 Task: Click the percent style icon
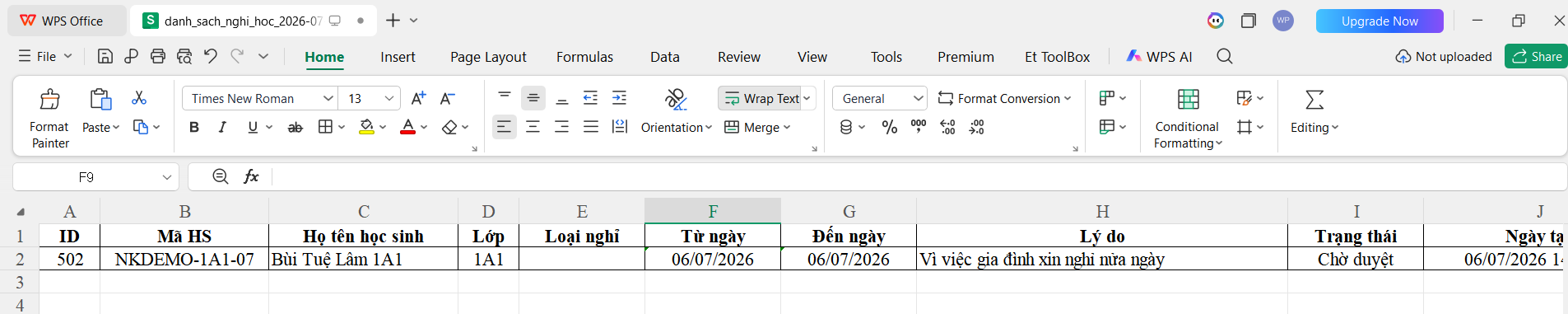[x=890, y=127]
